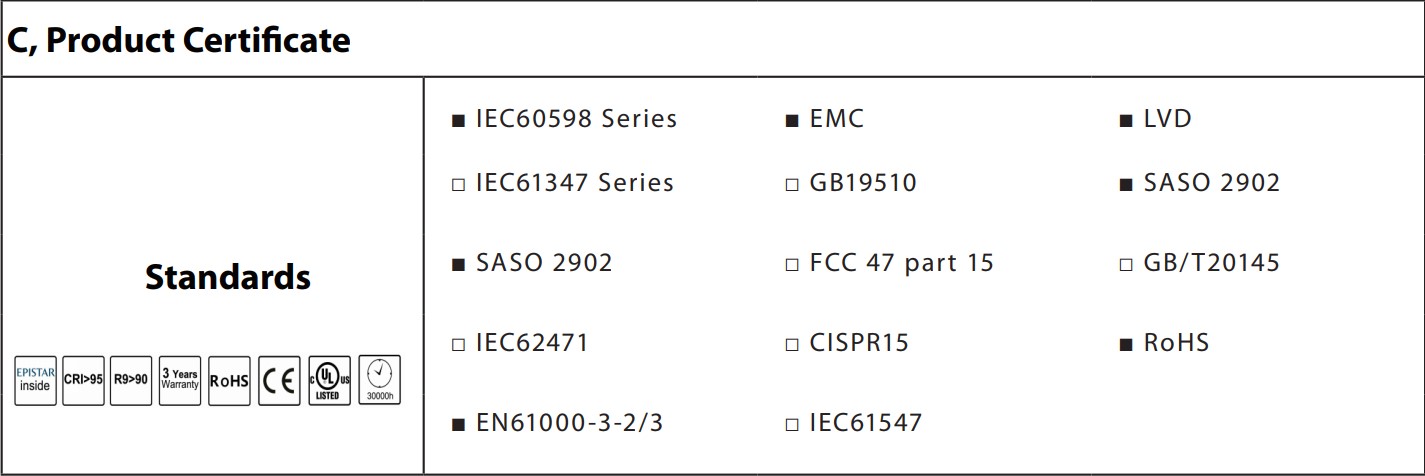Click the 3 Years Warranty badge
The image size is (1425, 476).
click(x=180, y=380)
